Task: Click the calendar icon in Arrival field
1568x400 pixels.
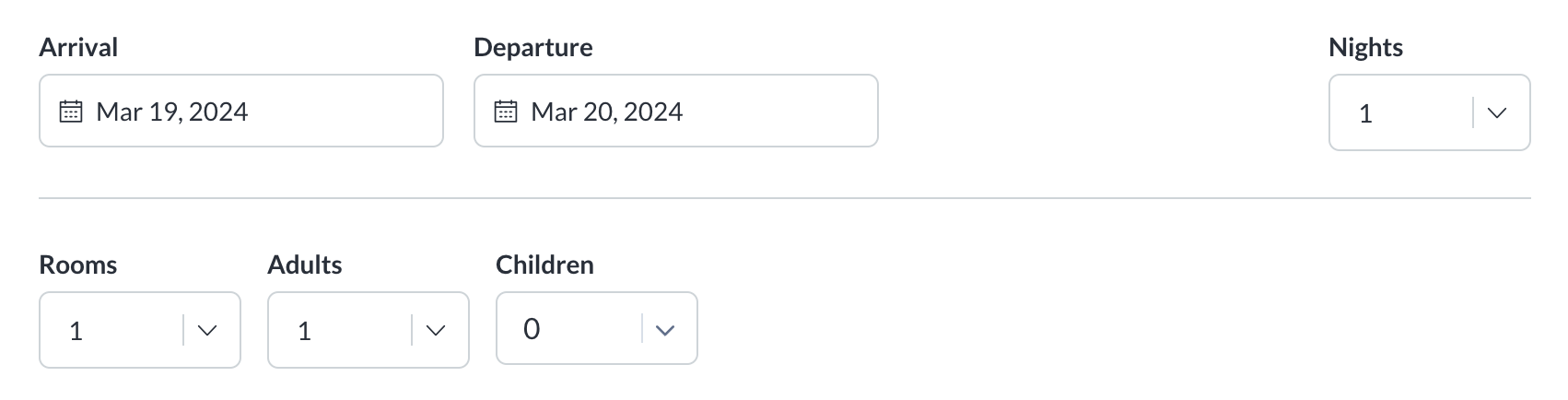Action: [x=71, y=112]
